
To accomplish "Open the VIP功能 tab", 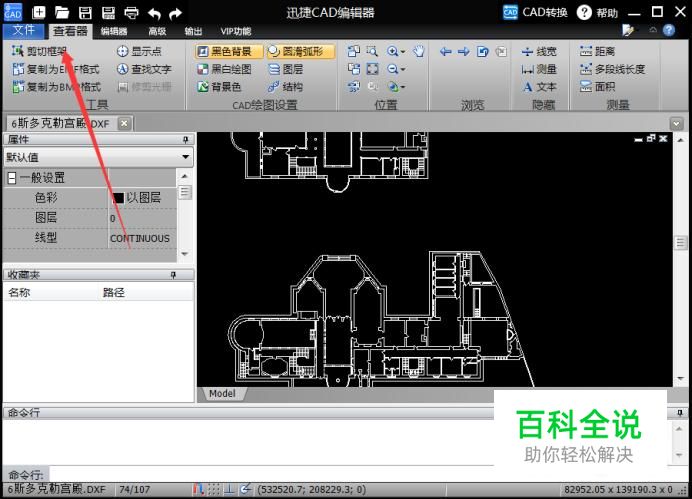I will tap(236, 31).
